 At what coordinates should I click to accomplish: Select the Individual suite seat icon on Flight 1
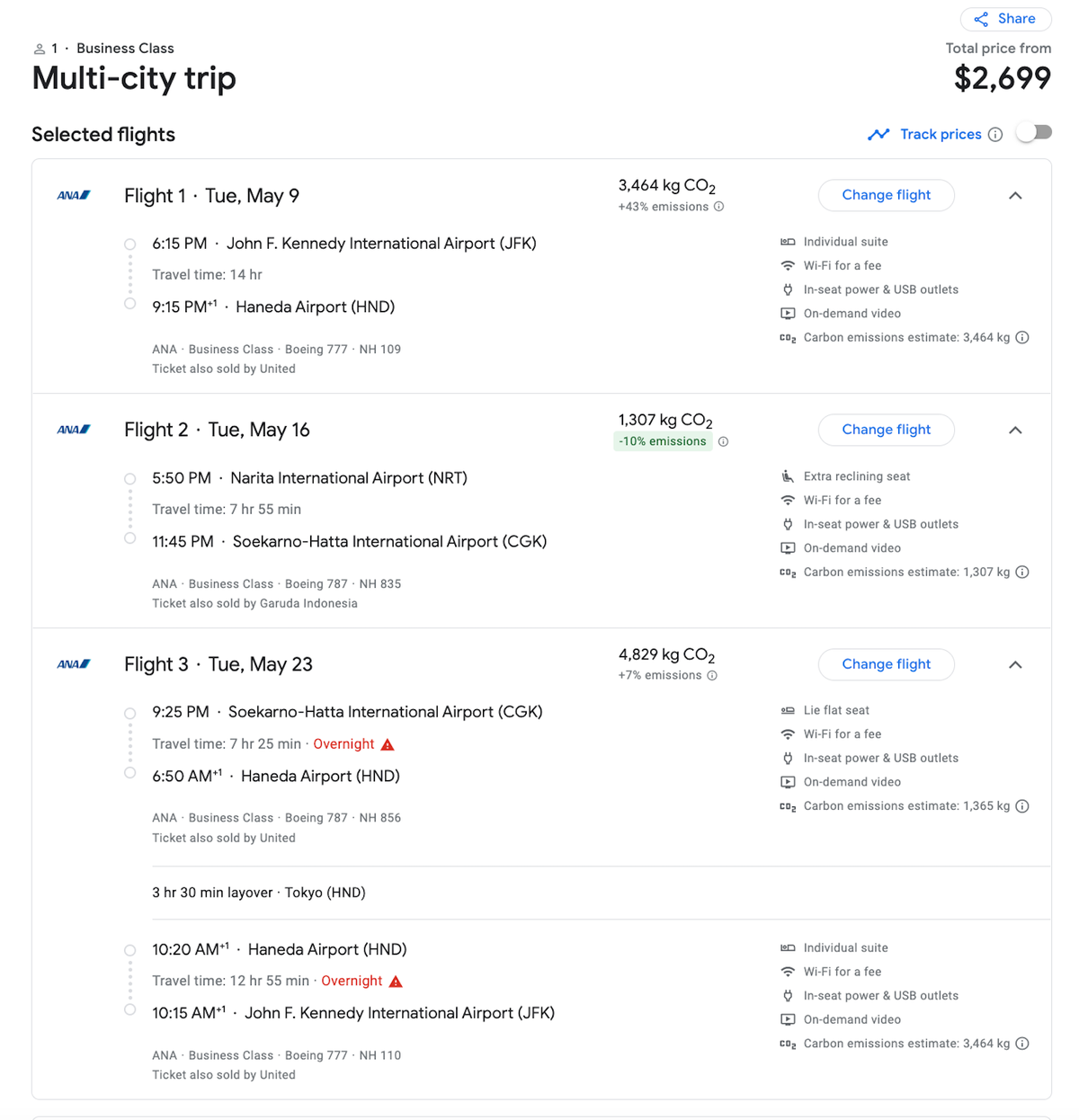point(788,241)
